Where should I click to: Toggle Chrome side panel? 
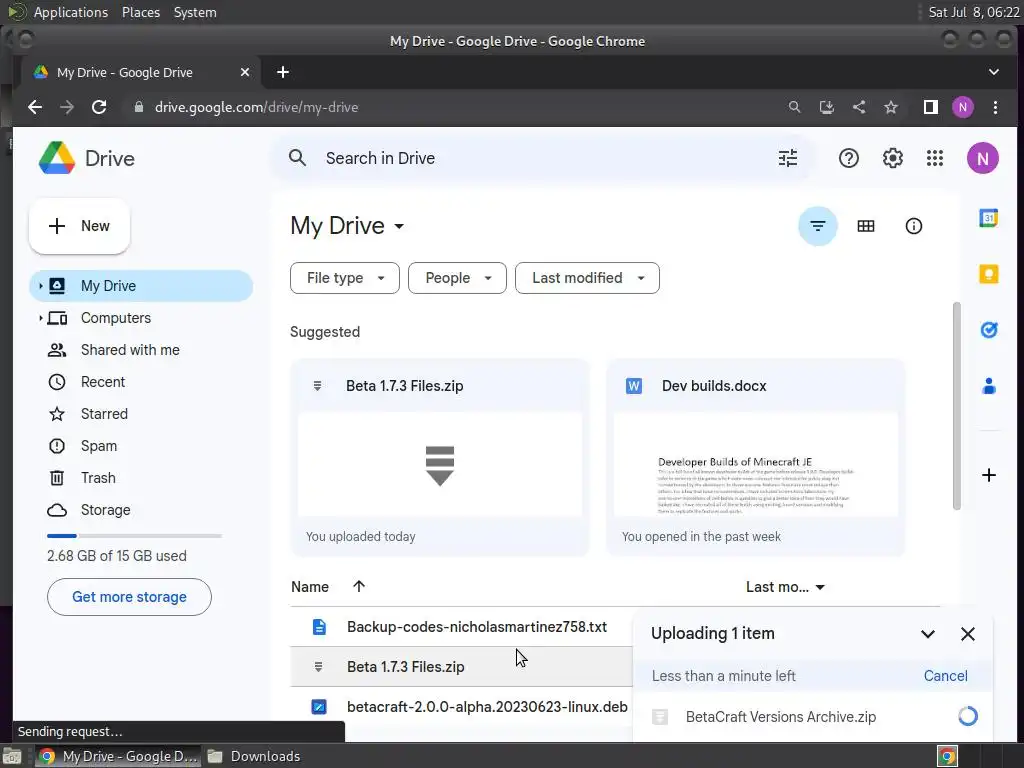931,107
